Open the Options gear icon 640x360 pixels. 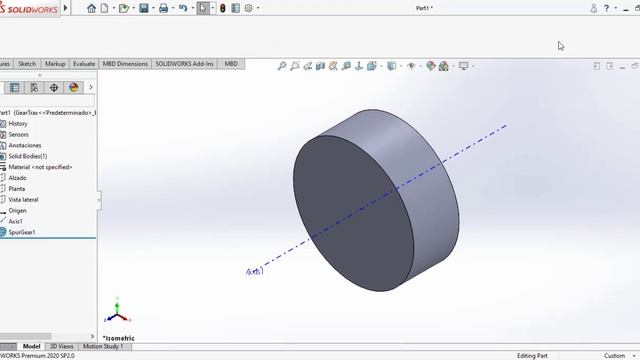click(249, 8)
